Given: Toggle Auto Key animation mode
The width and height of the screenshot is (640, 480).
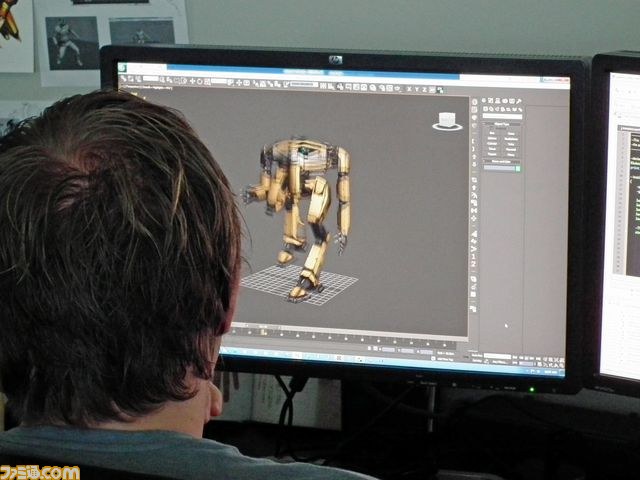Looking at the screenshot, I should 477,355.
